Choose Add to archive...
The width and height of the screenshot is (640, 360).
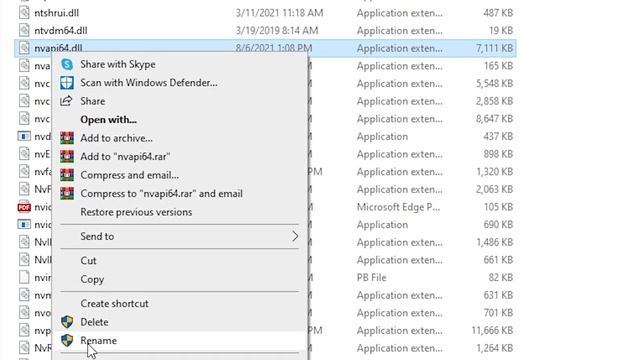coord(116,138)
